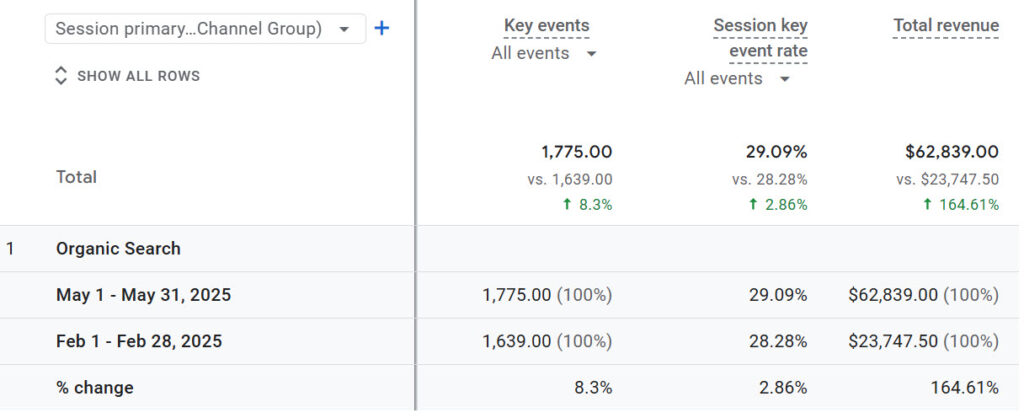1024x418 pixels.
Task: Click the $23,747.50 (100%) February revenue cell
Action: (x=922, y=341)
